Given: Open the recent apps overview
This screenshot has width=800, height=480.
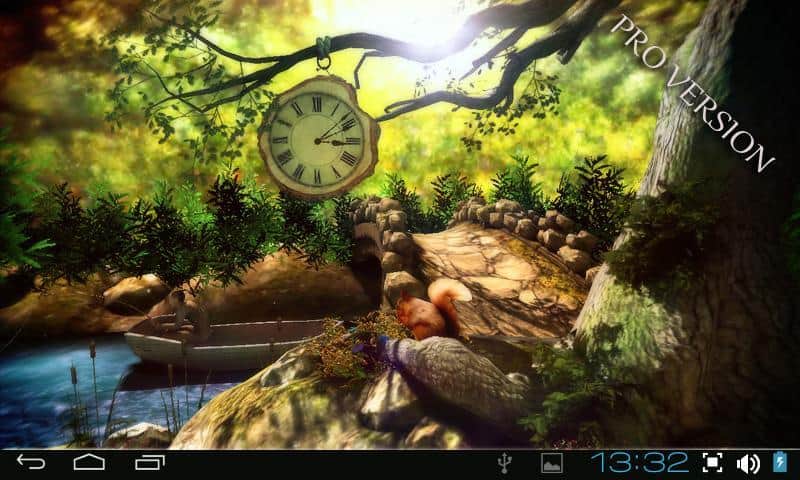Looking at the screenshot, I should coord(149,463).
